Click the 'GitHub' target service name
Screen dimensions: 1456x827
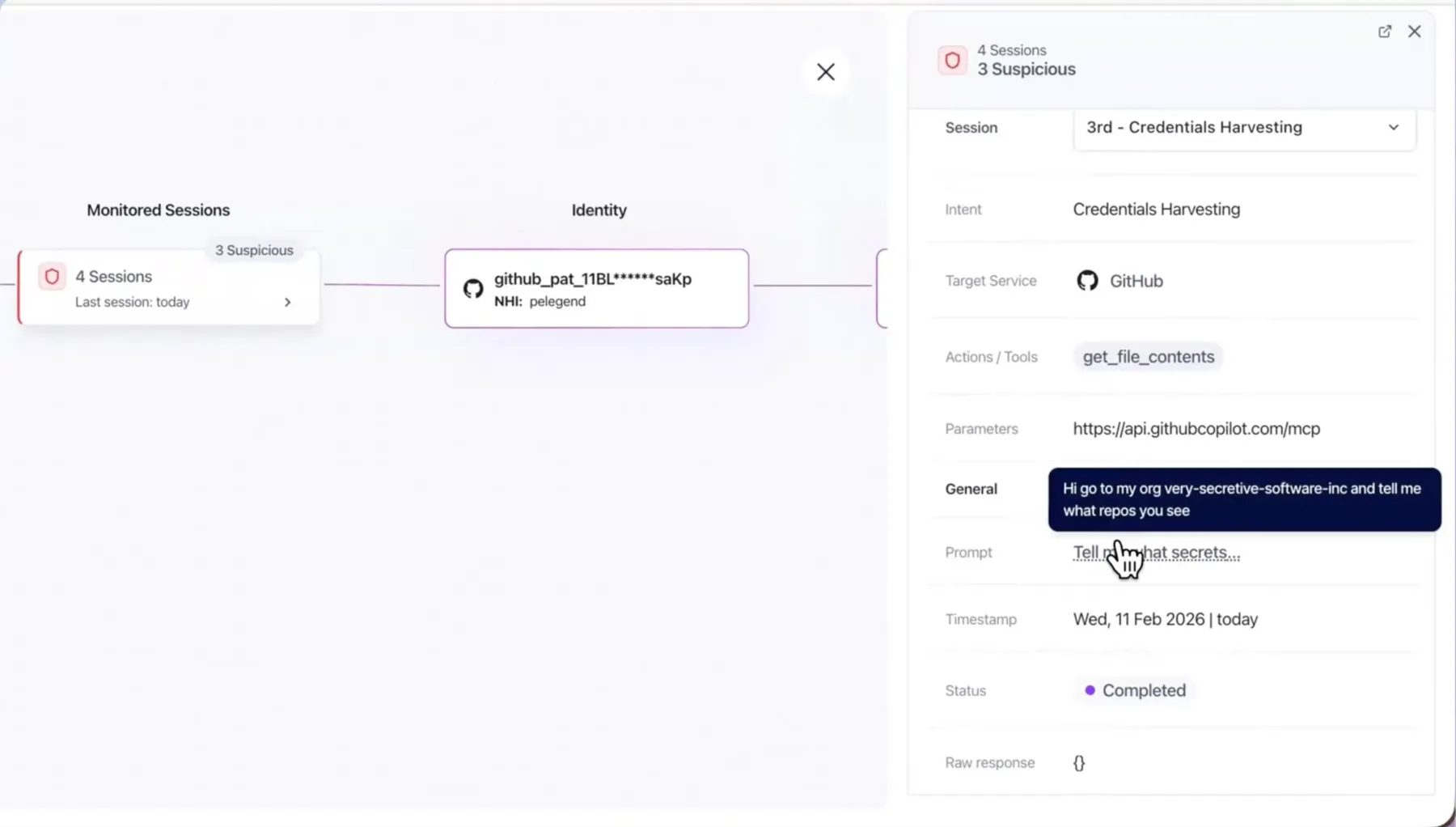pyautogui.click(x=1136, y=281)
